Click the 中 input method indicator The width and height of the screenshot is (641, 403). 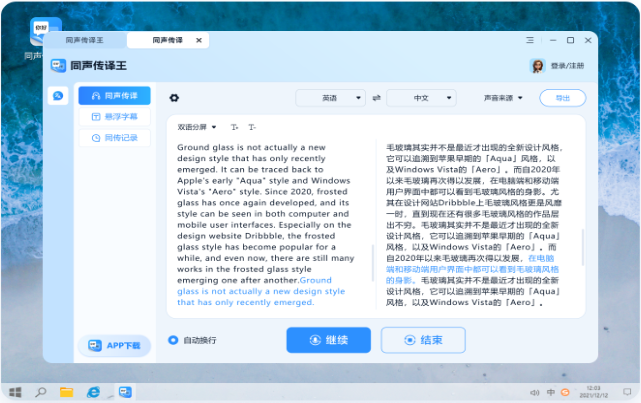point(551,392)
